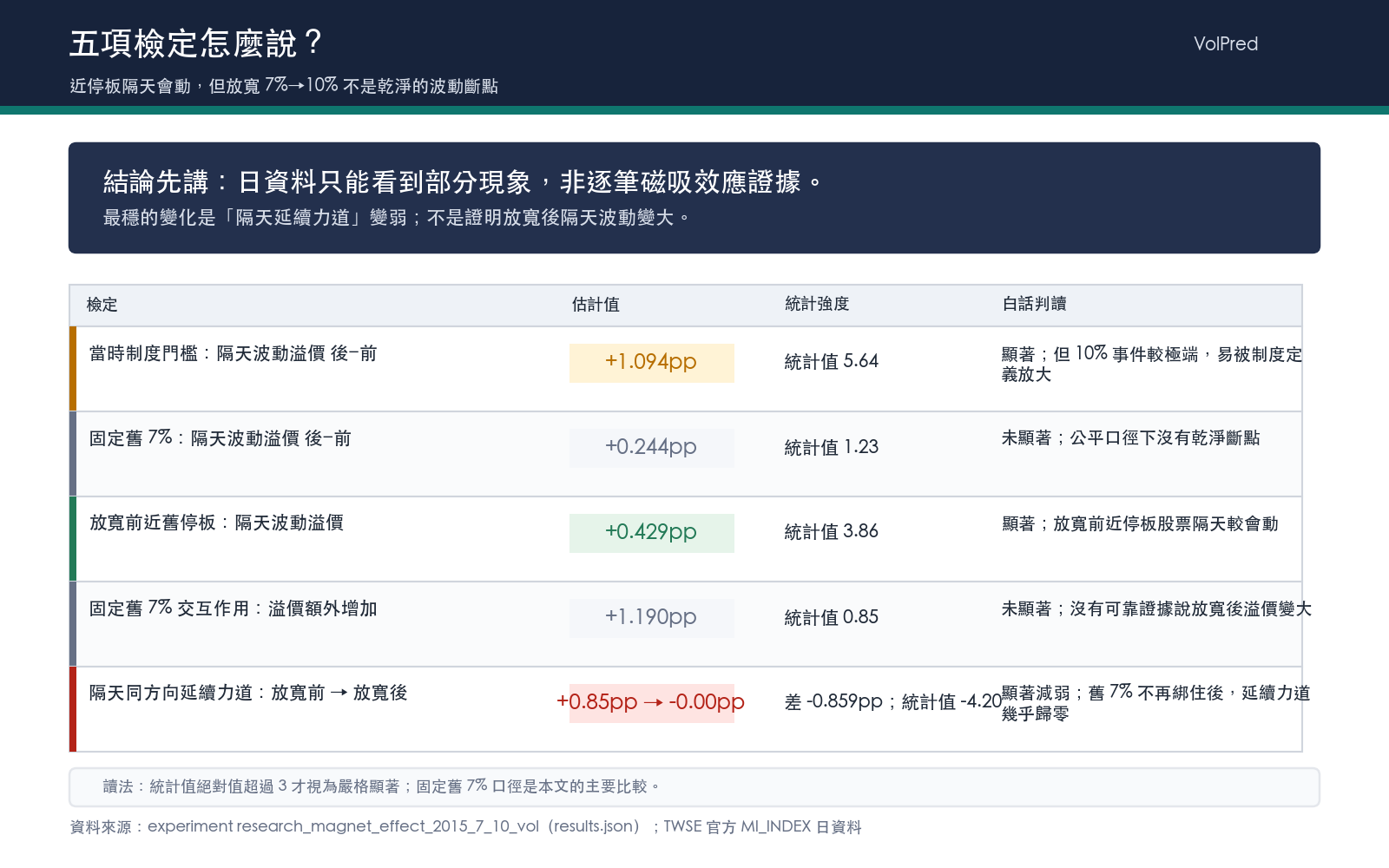The image size is (1389, 868).
Task: Click the +1.094pp estimate value
Action: (x=651, y=362)
